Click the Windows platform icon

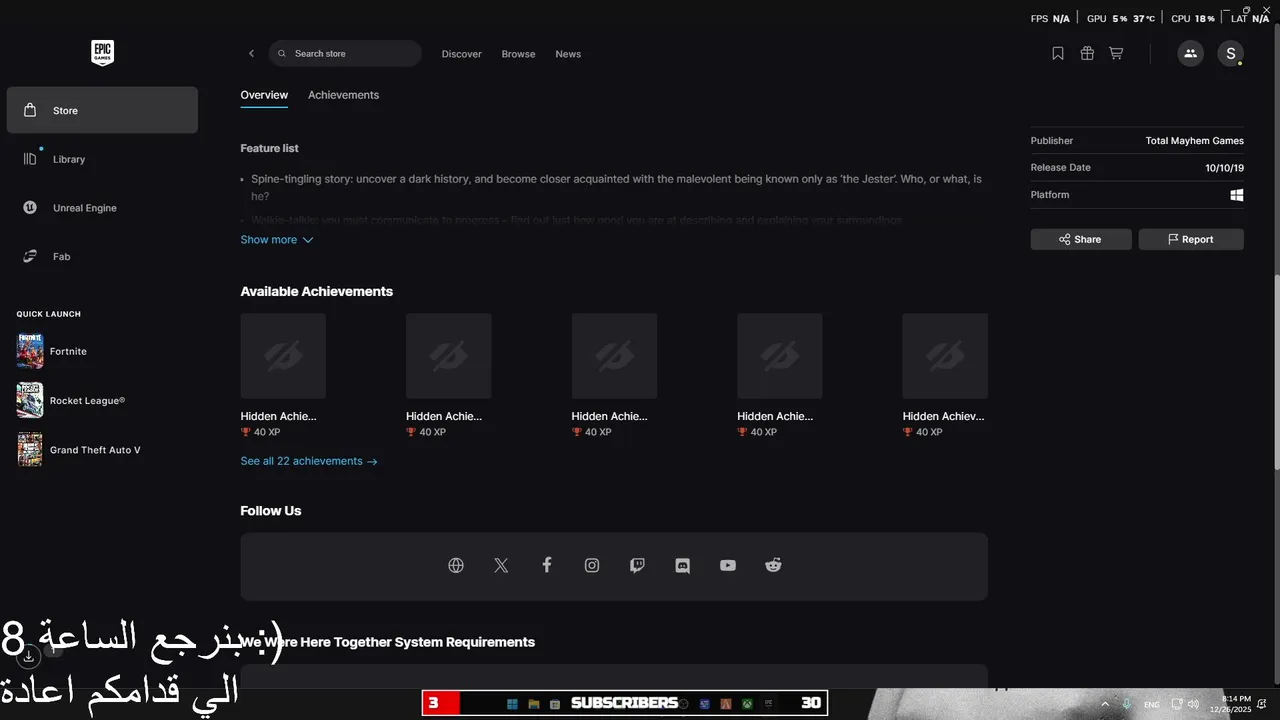(1237, 195)
